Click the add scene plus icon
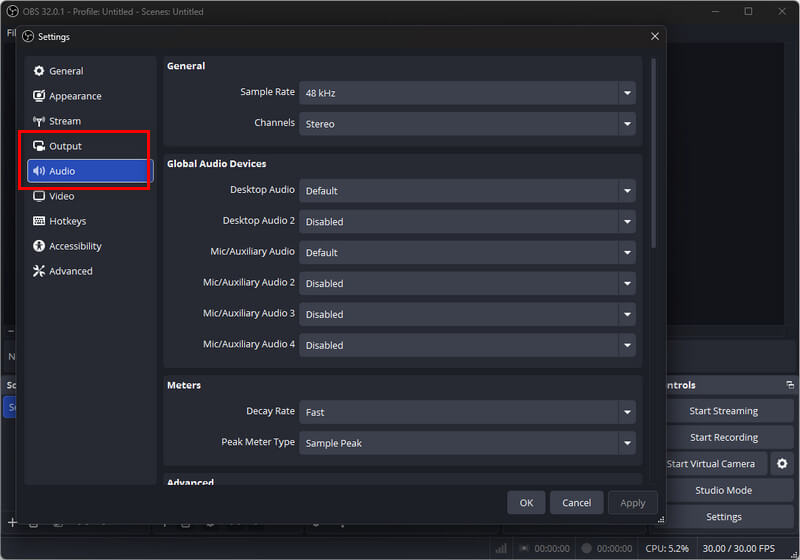Screen dimensions: 800x560 [12, 522]
